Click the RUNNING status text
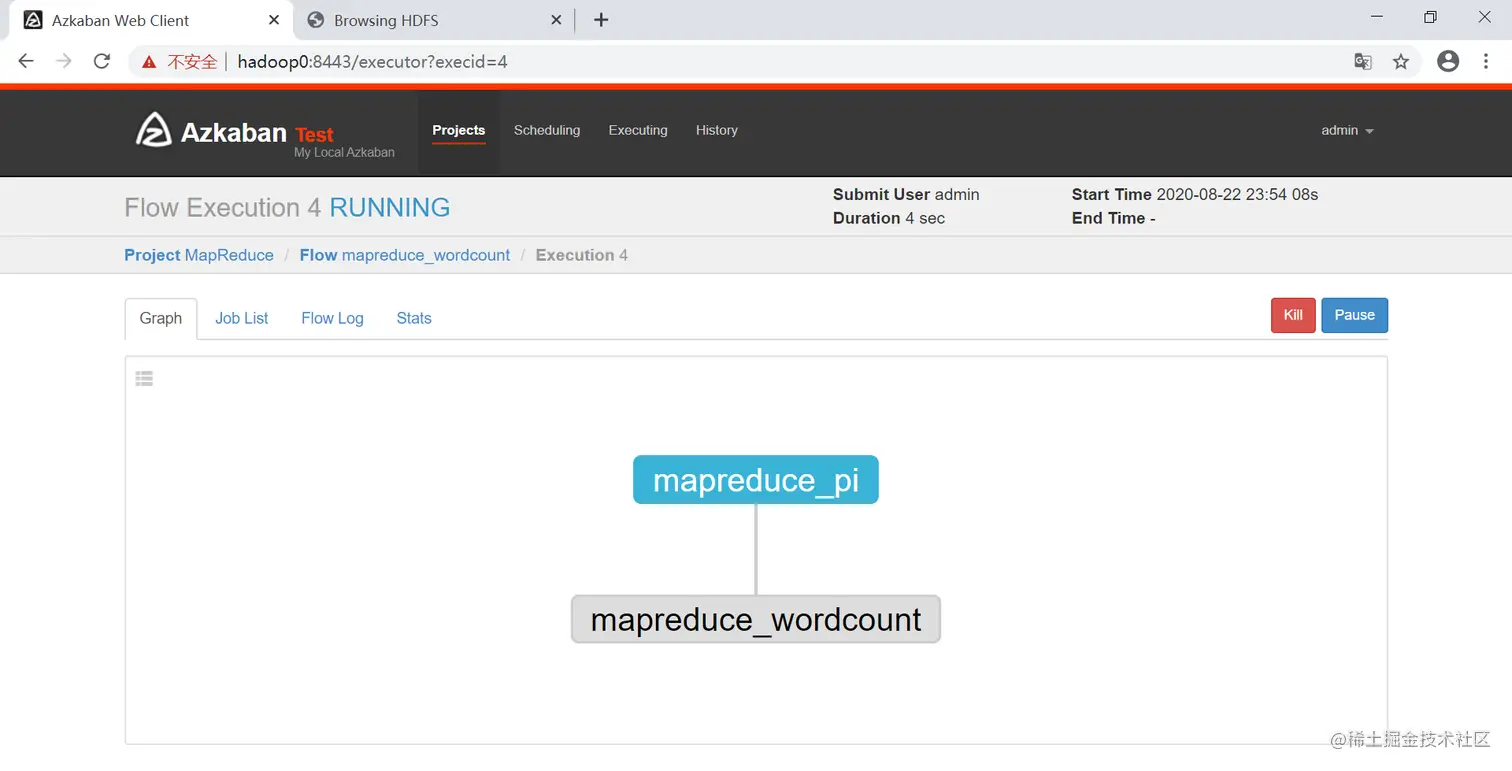This screenshot has width=1512, height=771. (390, 208)
